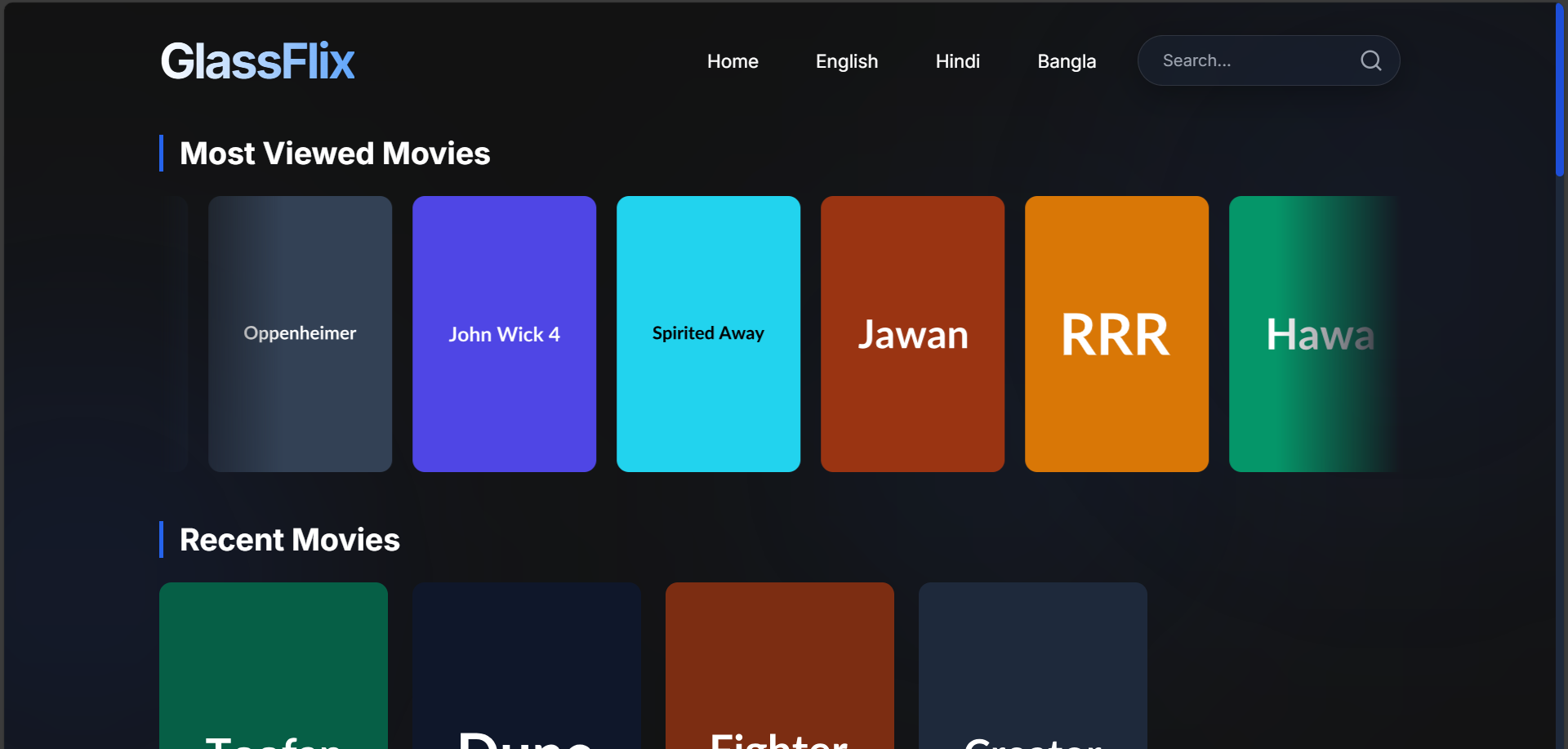Image resolution: width=1568 pixels, height=749 pixels.
Task: Click the Recent Movies heading
Action: click(x=289, y=540)
